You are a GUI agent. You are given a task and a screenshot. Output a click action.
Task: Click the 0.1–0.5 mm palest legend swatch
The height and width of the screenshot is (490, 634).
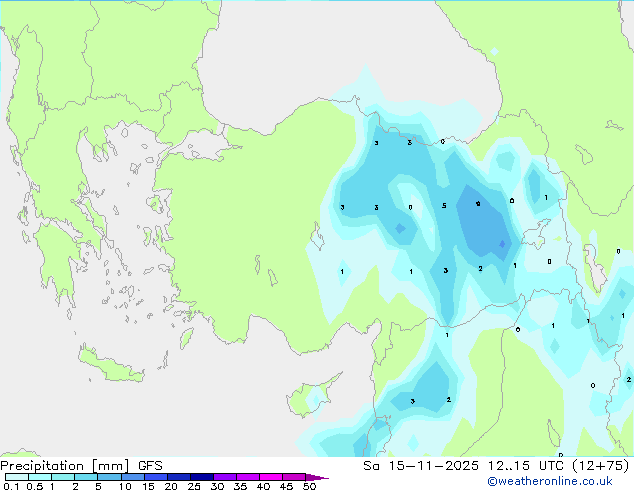pos(17,477)
